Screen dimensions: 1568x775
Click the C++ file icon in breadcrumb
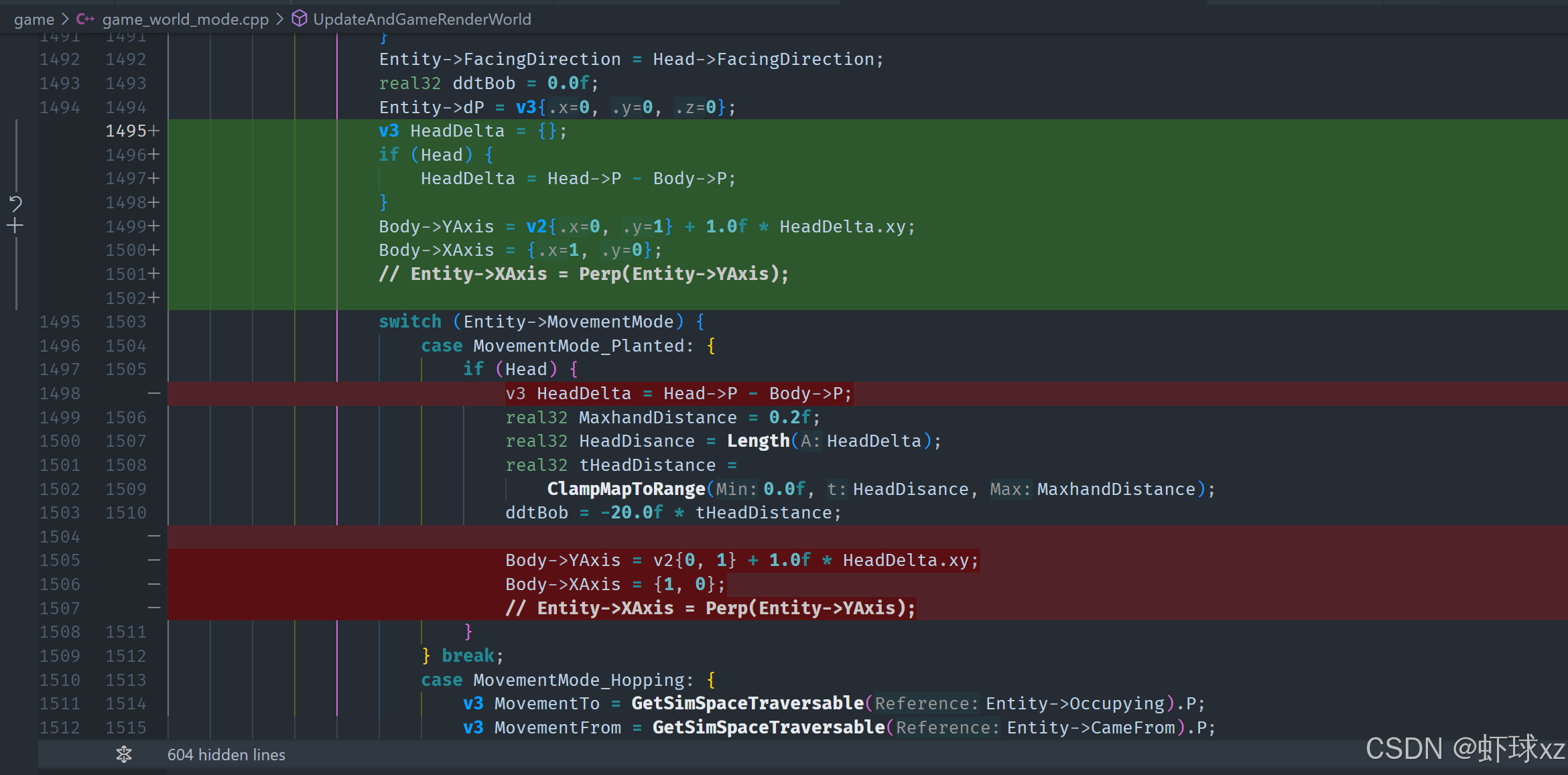[x=85, y=19]
